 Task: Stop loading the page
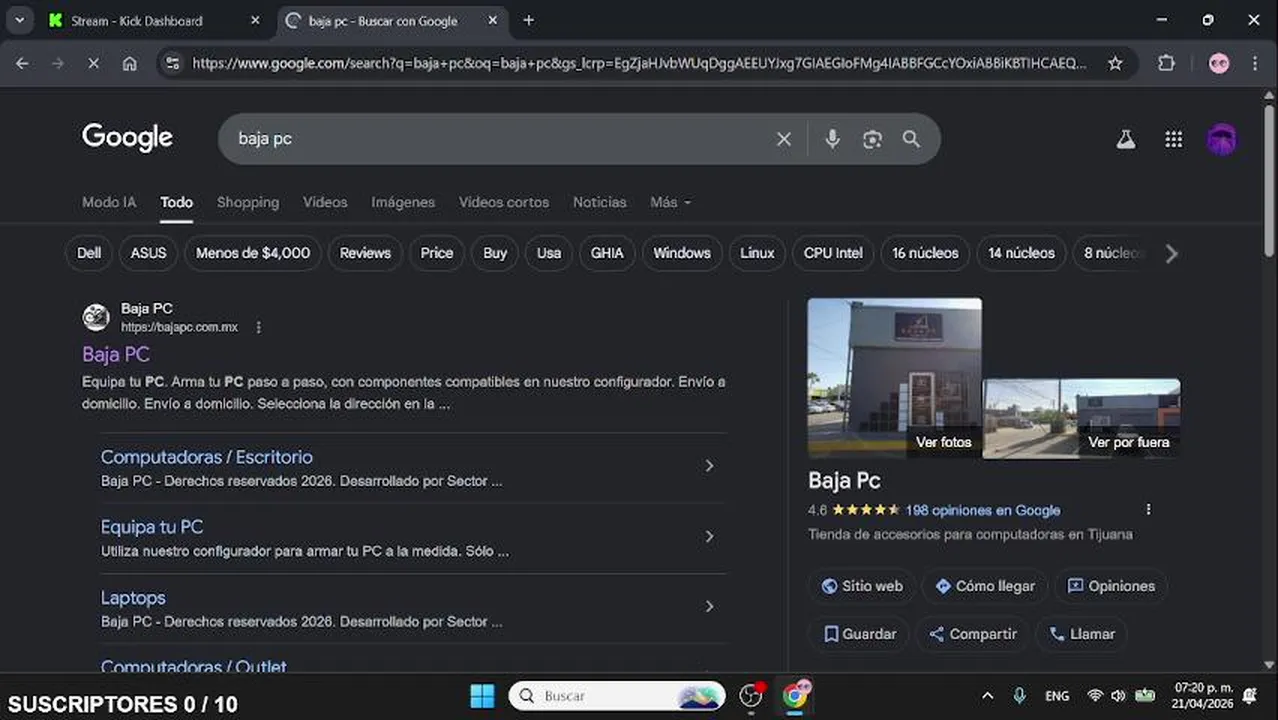[93, 63]
